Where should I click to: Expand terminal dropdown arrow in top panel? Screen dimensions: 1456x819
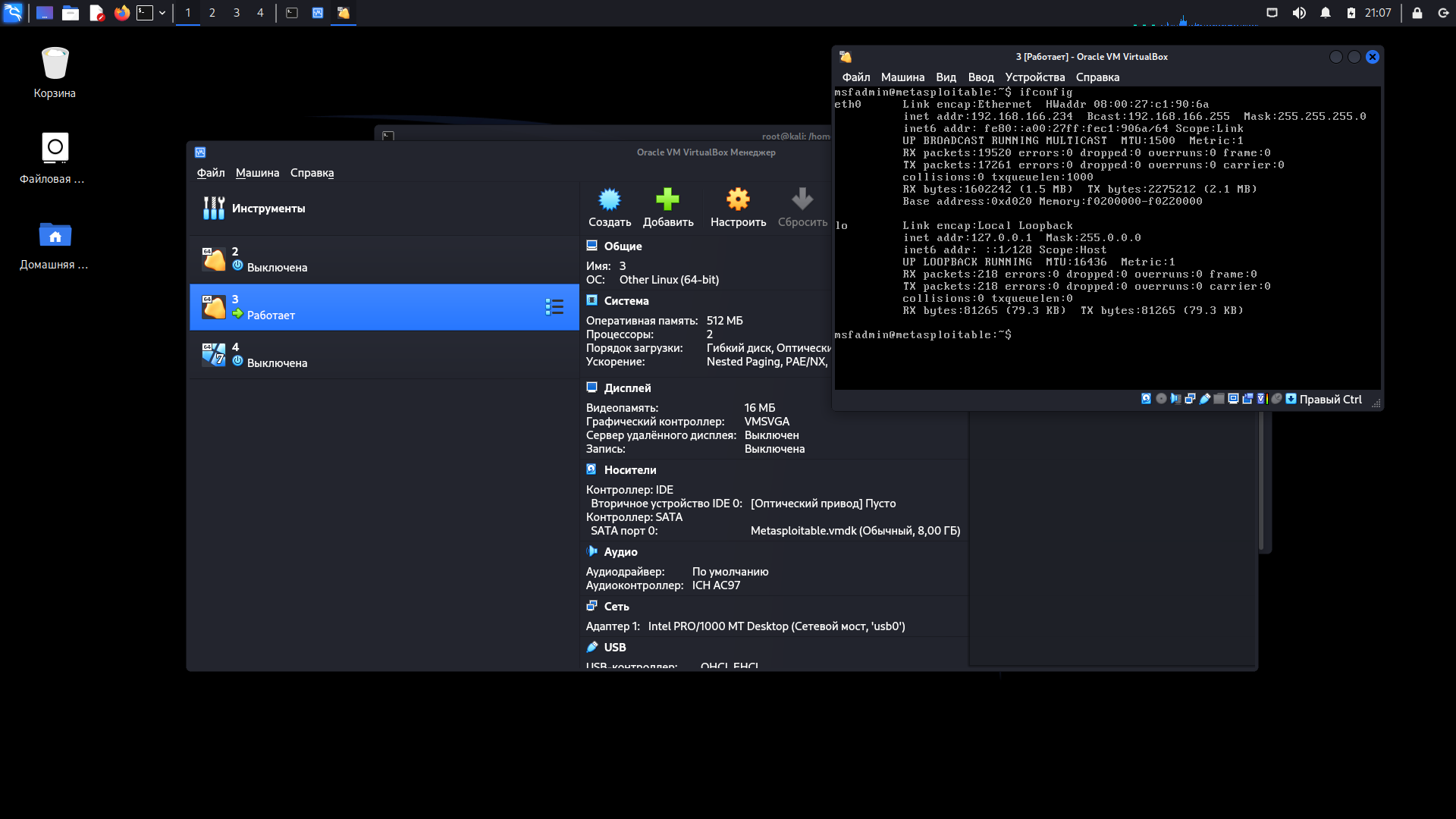pos(162,13)
